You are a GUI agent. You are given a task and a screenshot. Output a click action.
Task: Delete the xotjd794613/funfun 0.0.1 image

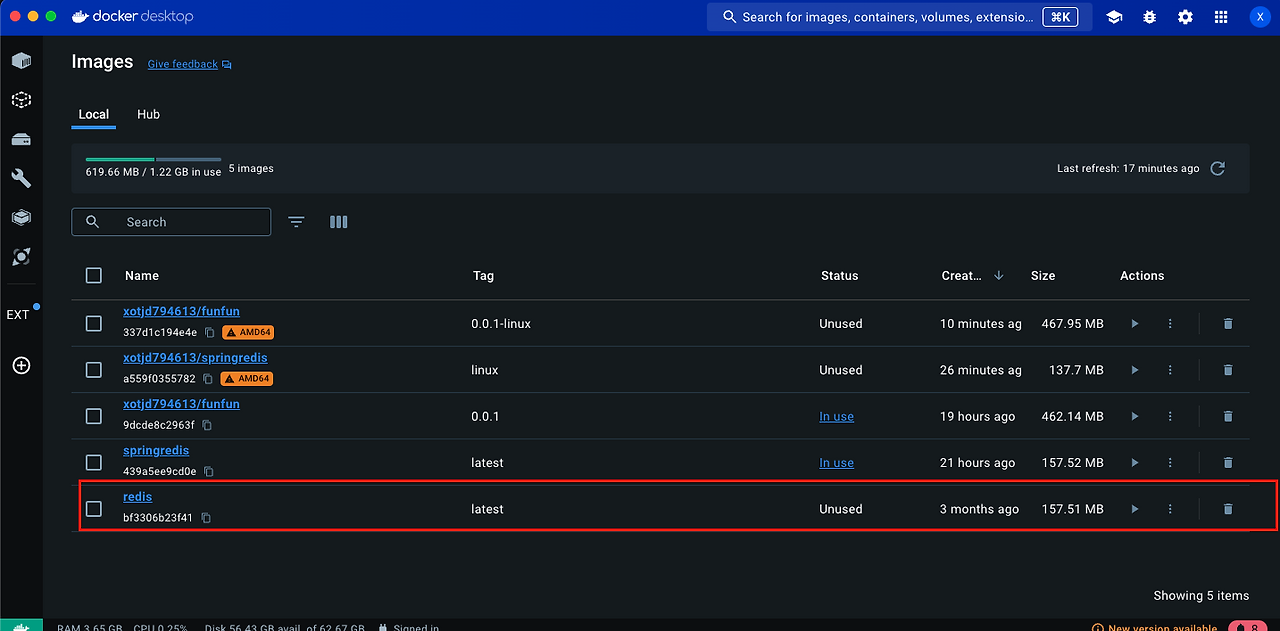coord(1228,416)
